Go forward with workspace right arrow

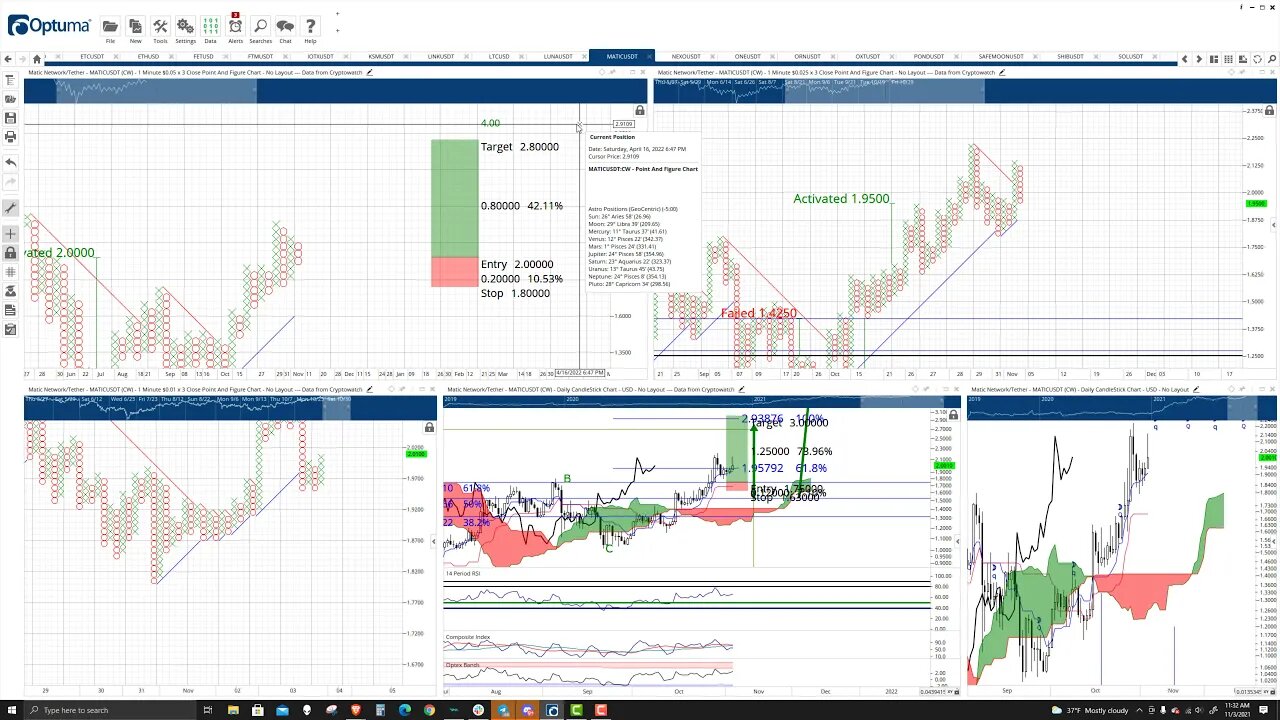click(23, 59)
